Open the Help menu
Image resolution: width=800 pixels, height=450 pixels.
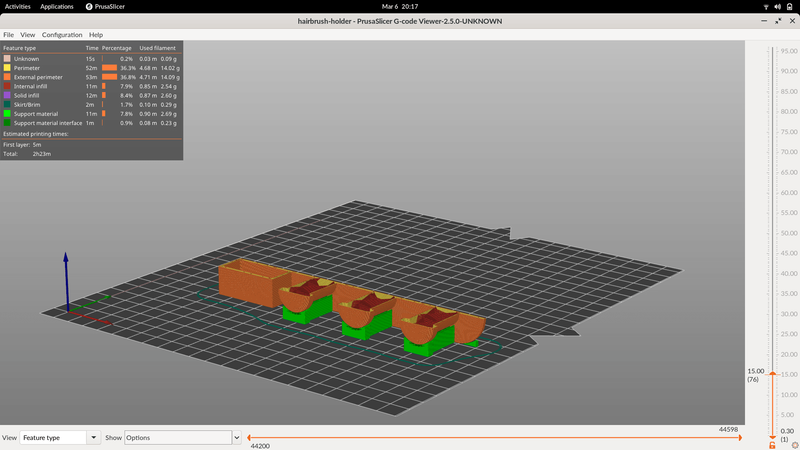[96, 35]
